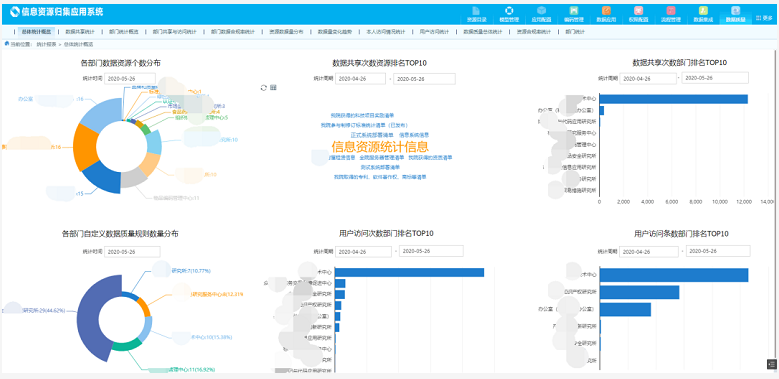Switch to 数据量变化趋势 tab
This screenshot has height=379, width=779.
coord(335,32)
